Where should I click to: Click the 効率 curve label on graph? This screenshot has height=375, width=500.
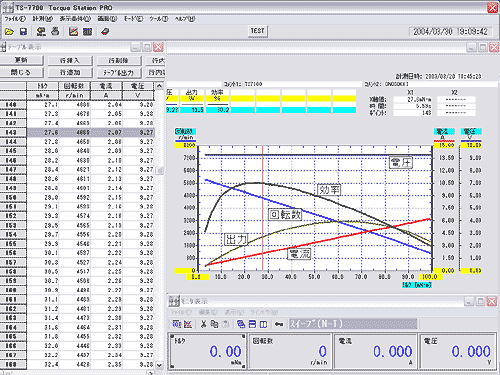[x=329, y=190]
